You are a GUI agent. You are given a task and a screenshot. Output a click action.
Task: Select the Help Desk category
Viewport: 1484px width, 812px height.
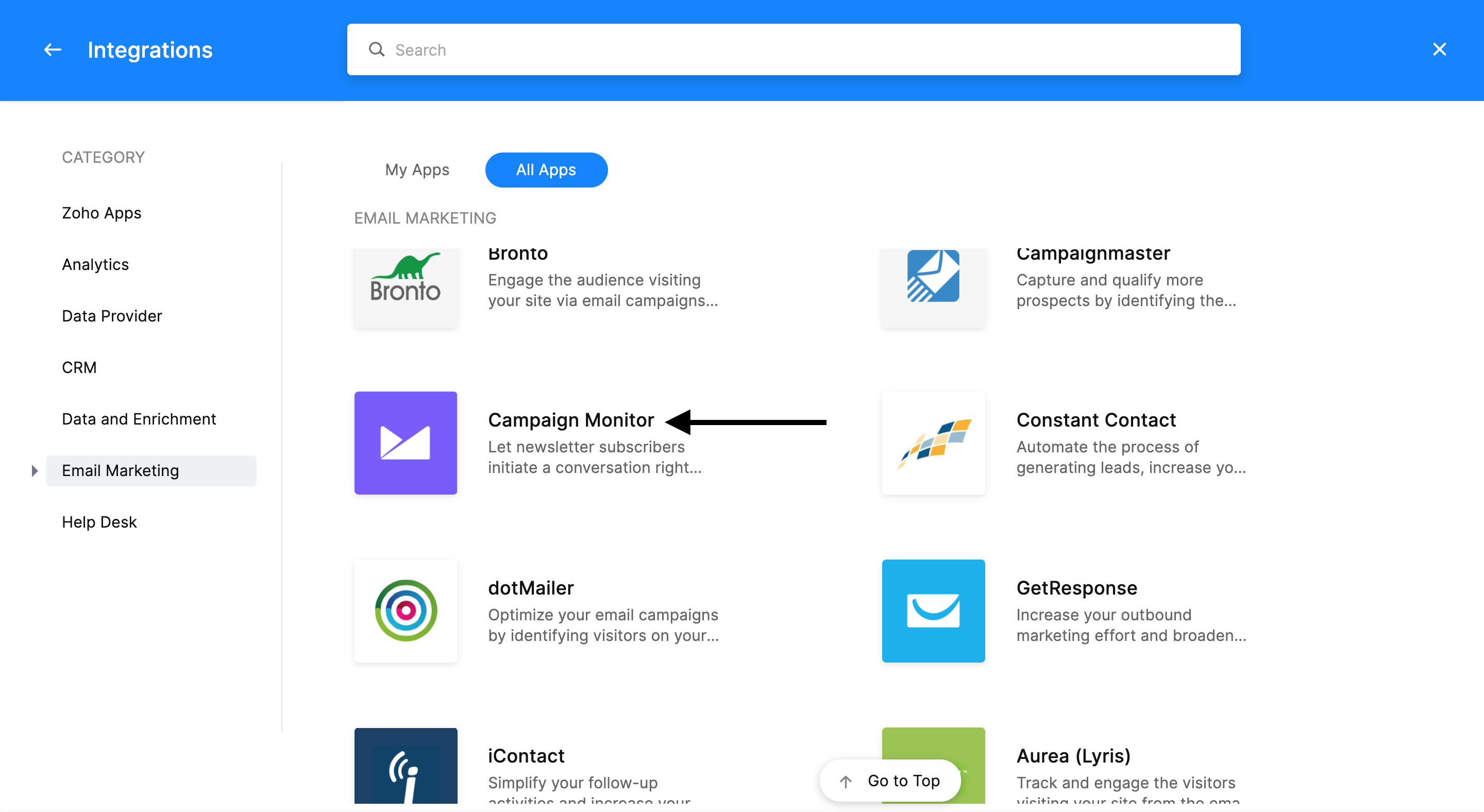click(x=99, y=522)
